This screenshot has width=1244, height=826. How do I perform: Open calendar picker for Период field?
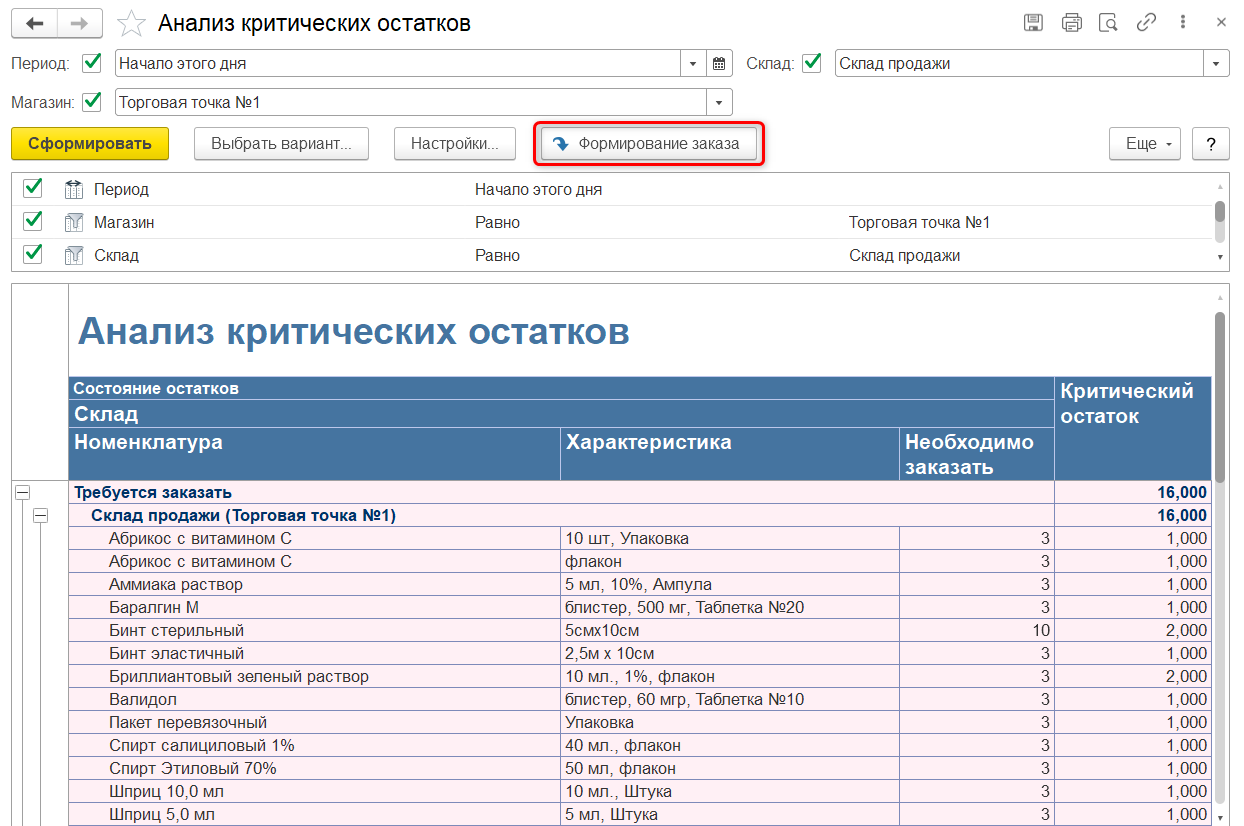(x=719, y=63)
